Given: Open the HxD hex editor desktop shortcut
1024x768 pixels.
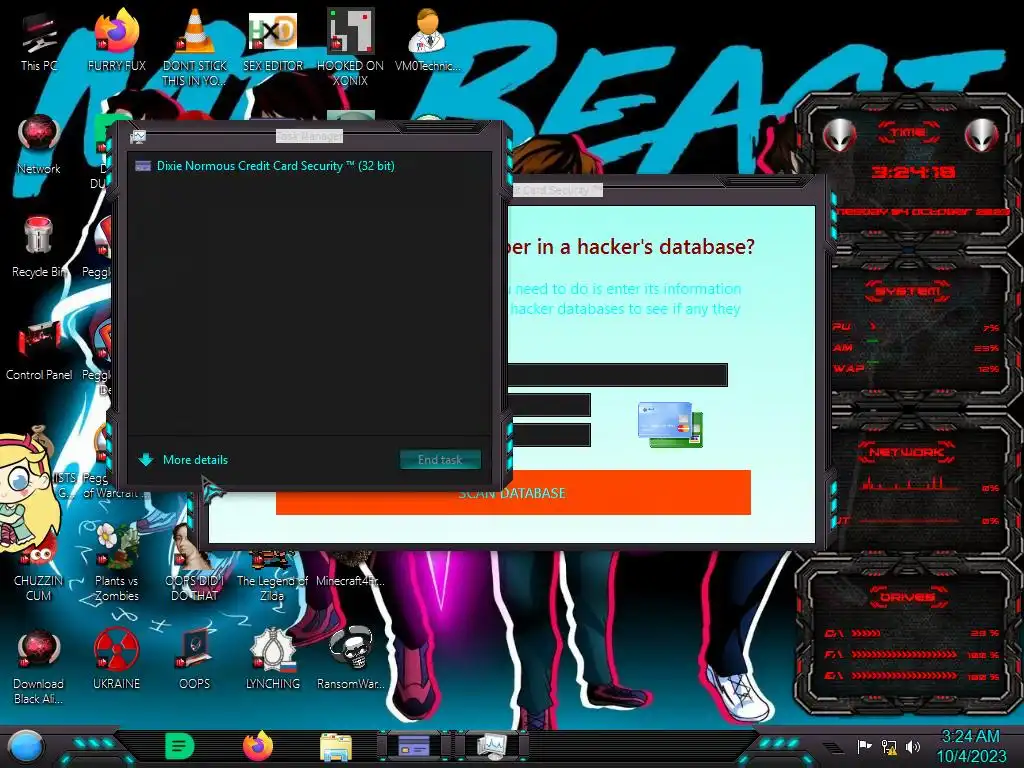Looking at the screenshot, I should [x=273, y=40].
